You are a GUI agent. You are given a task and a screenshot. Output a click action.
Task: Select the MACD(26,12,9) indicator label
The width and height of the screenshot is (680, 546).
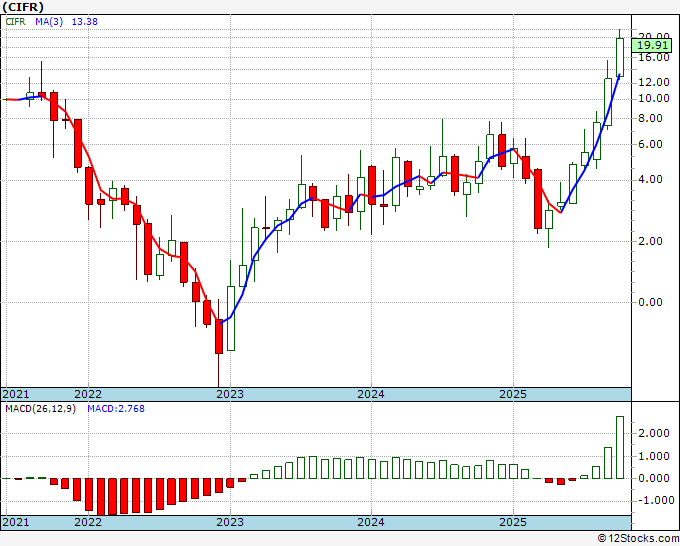[42, 410]
